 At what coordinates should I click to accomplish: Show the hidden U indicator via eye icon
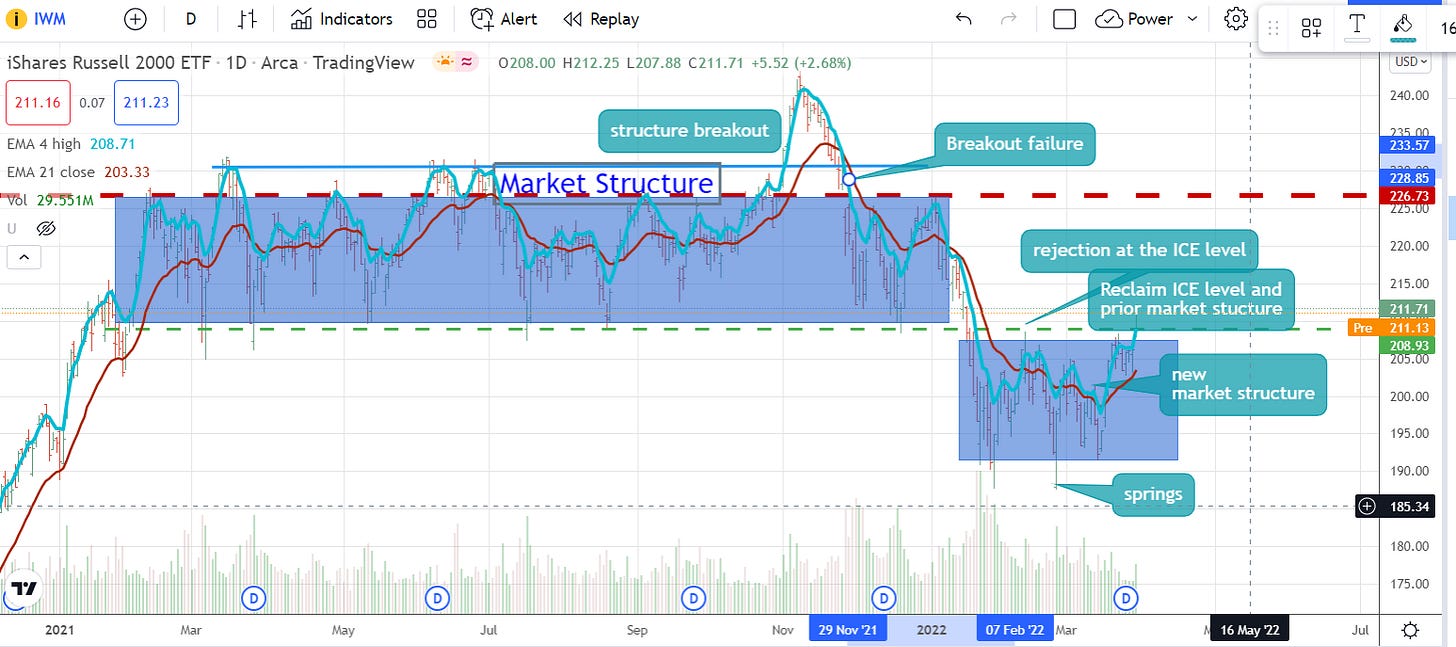(x=44, y=229)
